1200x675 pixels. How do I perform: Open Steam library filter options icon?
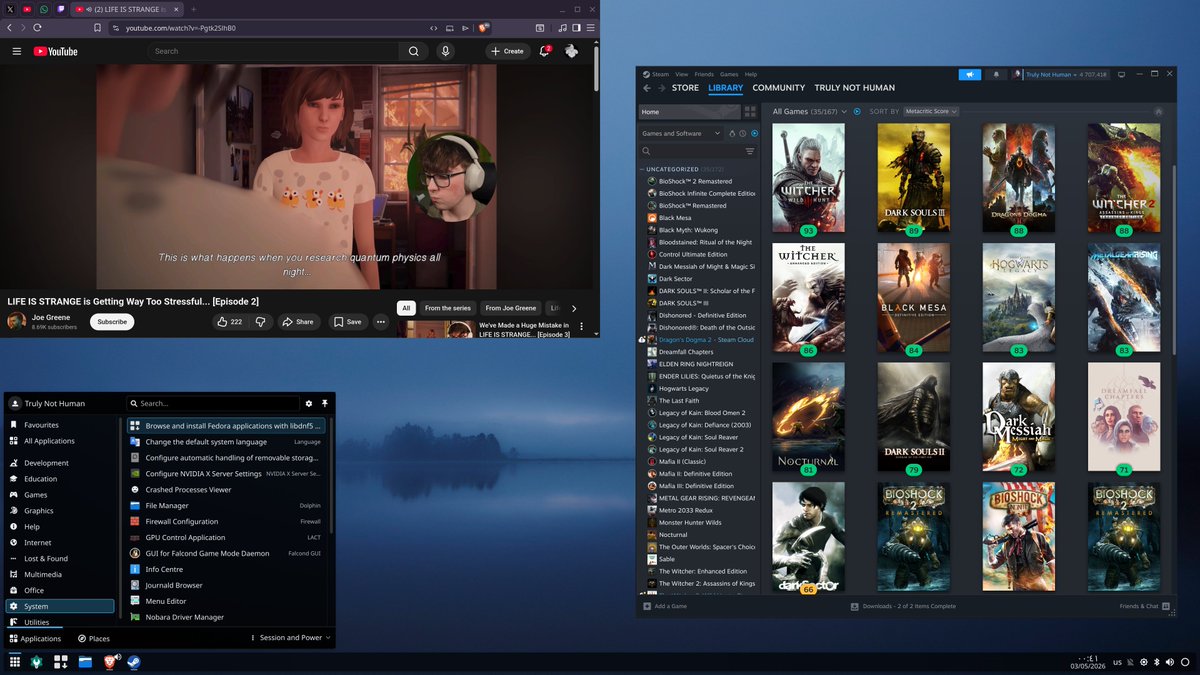(x=750, y=151)
